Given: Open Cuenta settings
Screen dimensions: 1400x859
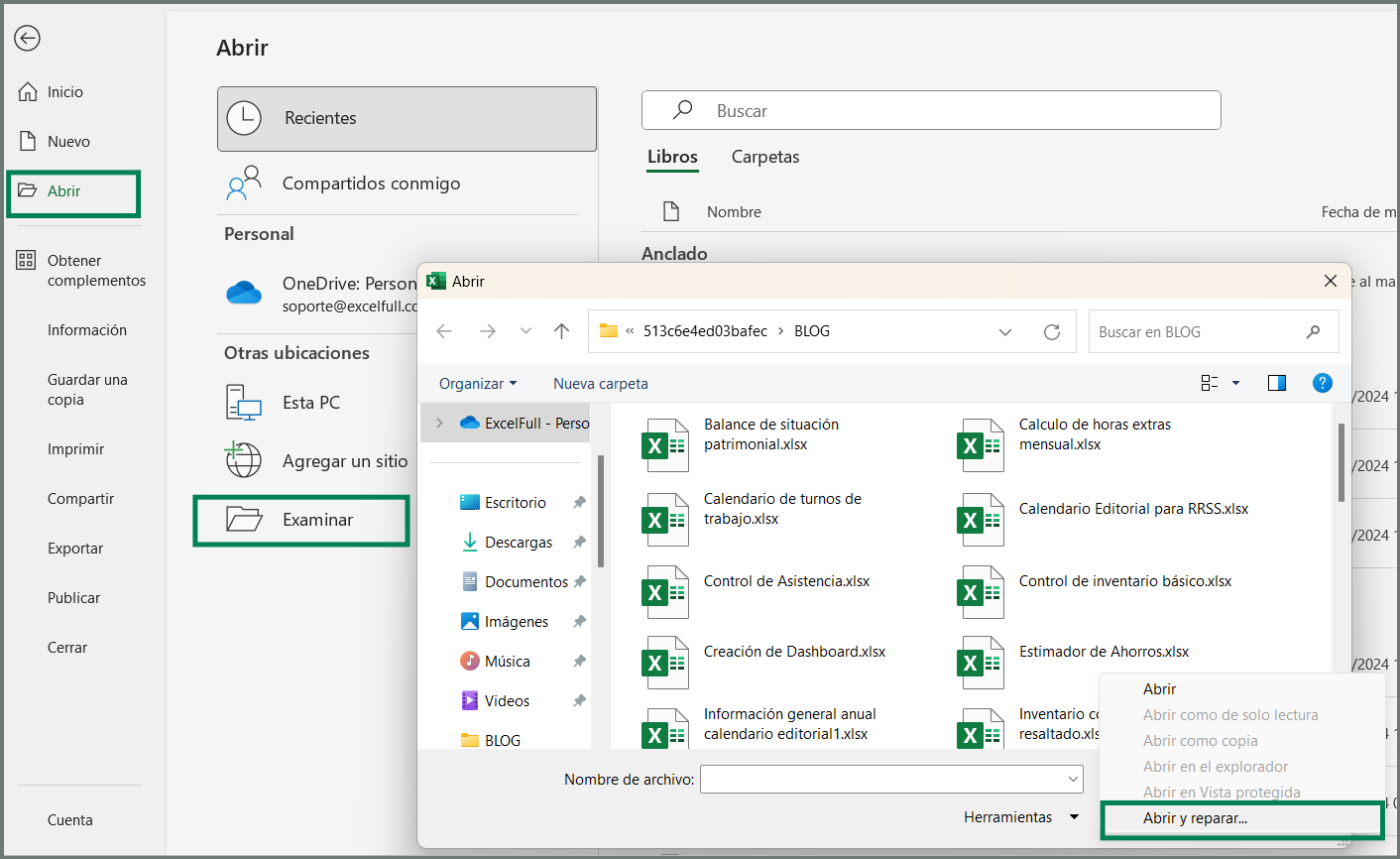Looking at the screenshot, I should click(70, 820).
